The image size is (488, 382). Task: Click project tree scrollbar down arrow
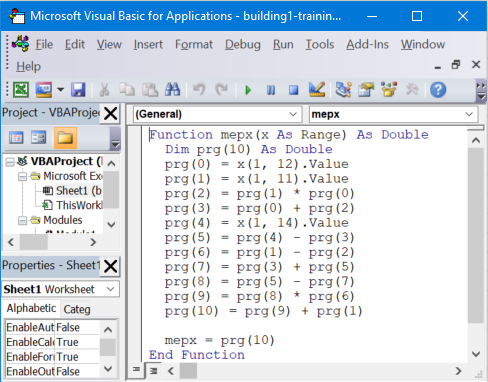click(x=112, y=224)
